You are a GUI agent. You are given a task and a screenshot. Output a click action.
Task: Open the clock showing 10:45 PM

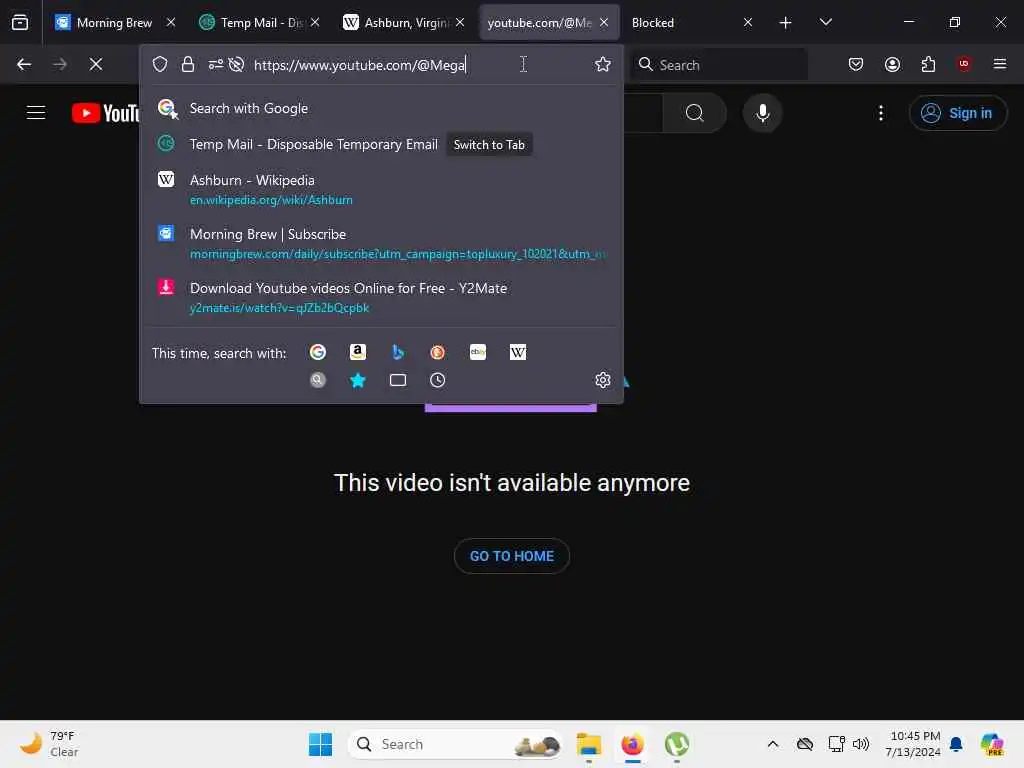(x=914, y=744)
